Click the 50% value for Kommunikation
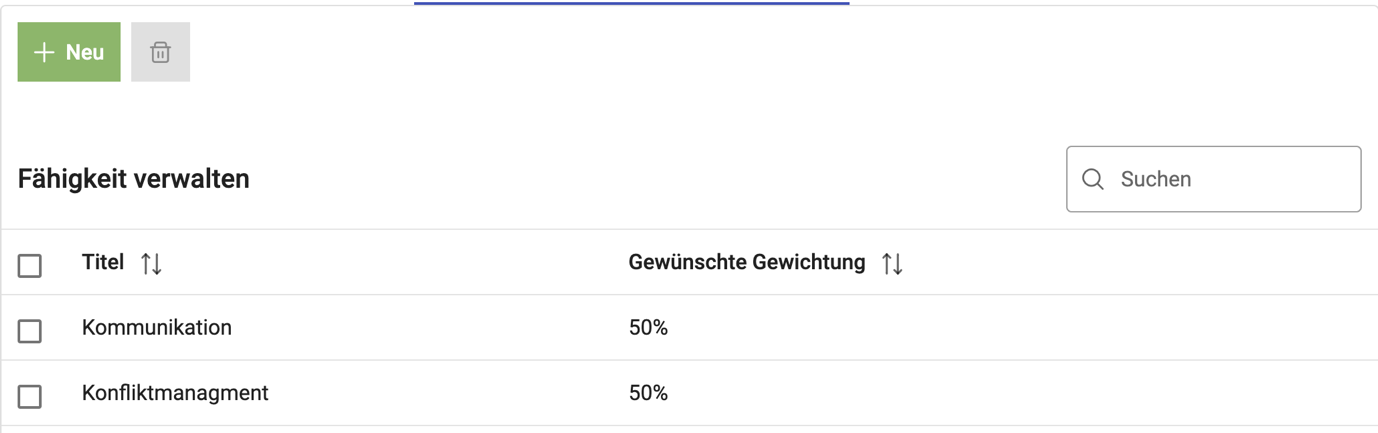1378x433 pixels. point(648,328)
